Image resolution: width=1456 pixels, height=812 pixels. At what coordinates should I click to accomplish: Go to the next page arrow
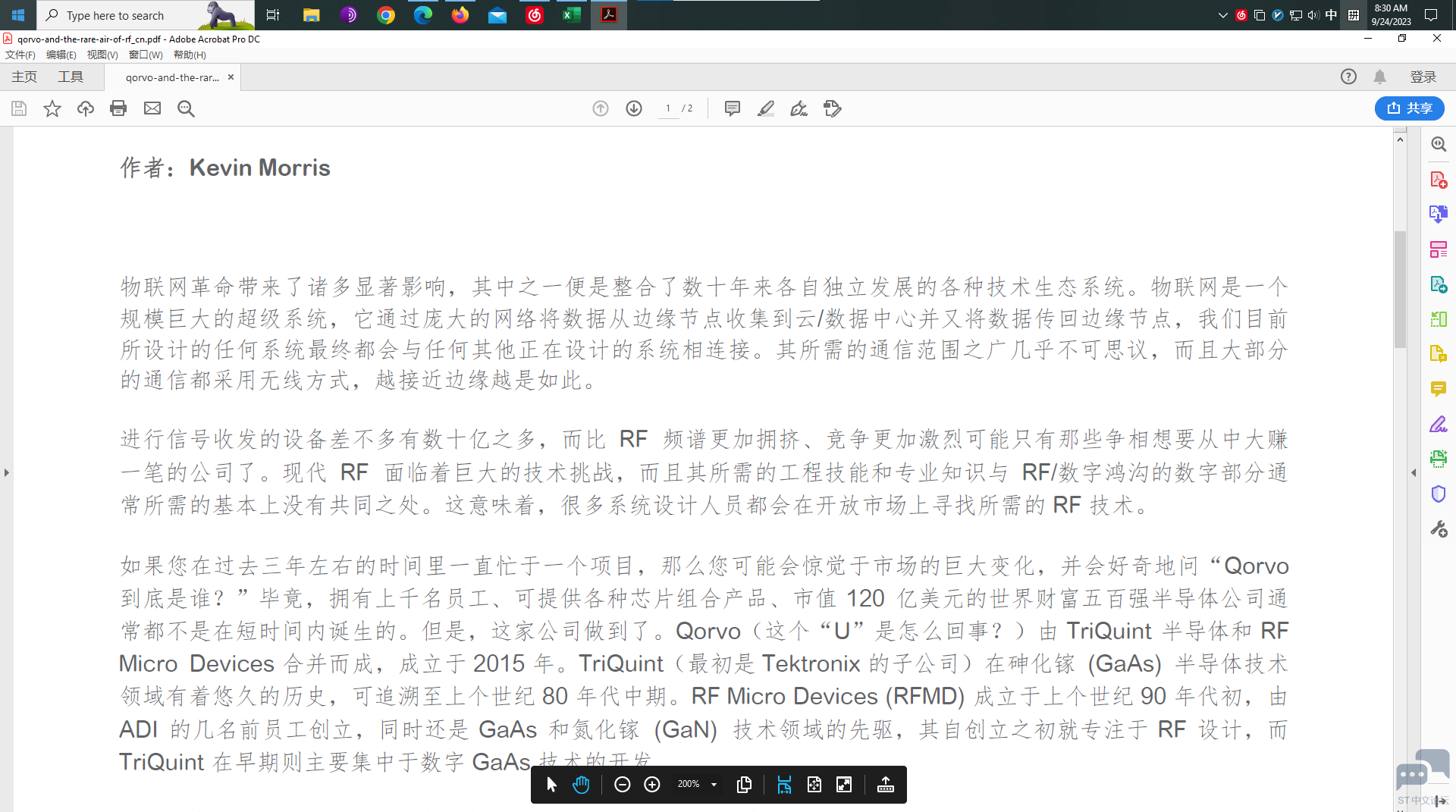634,108
